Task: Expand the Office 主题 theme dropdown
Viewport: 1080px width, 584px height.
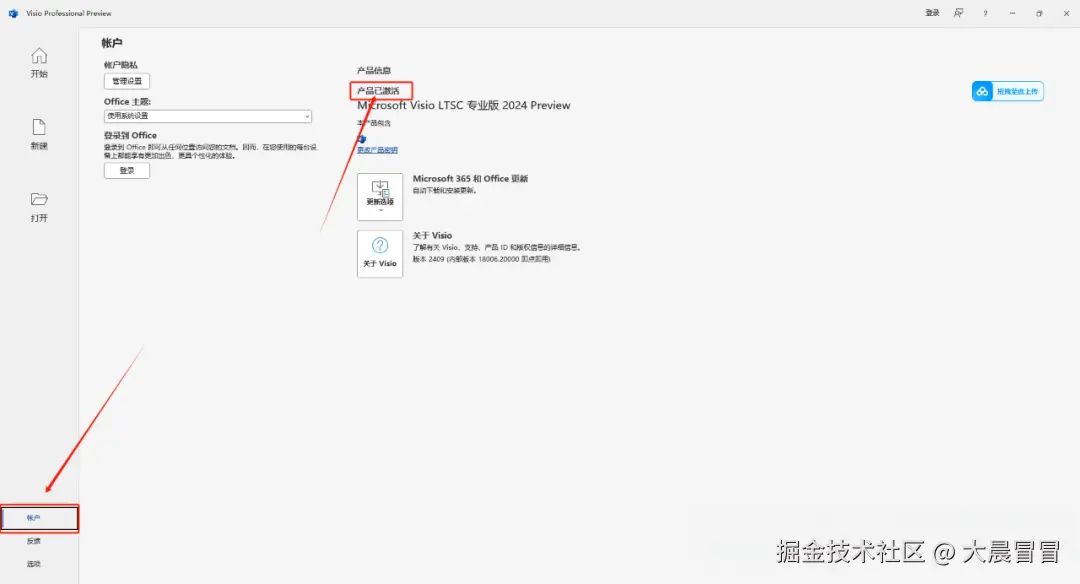Action: tap(208, 116)
